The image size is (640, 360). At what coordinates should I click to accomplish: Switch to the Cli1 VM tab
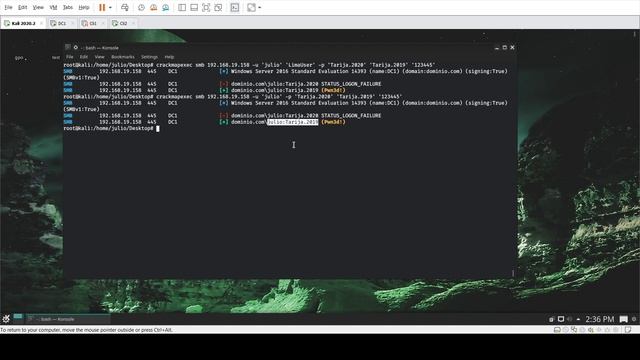(93, 23)
